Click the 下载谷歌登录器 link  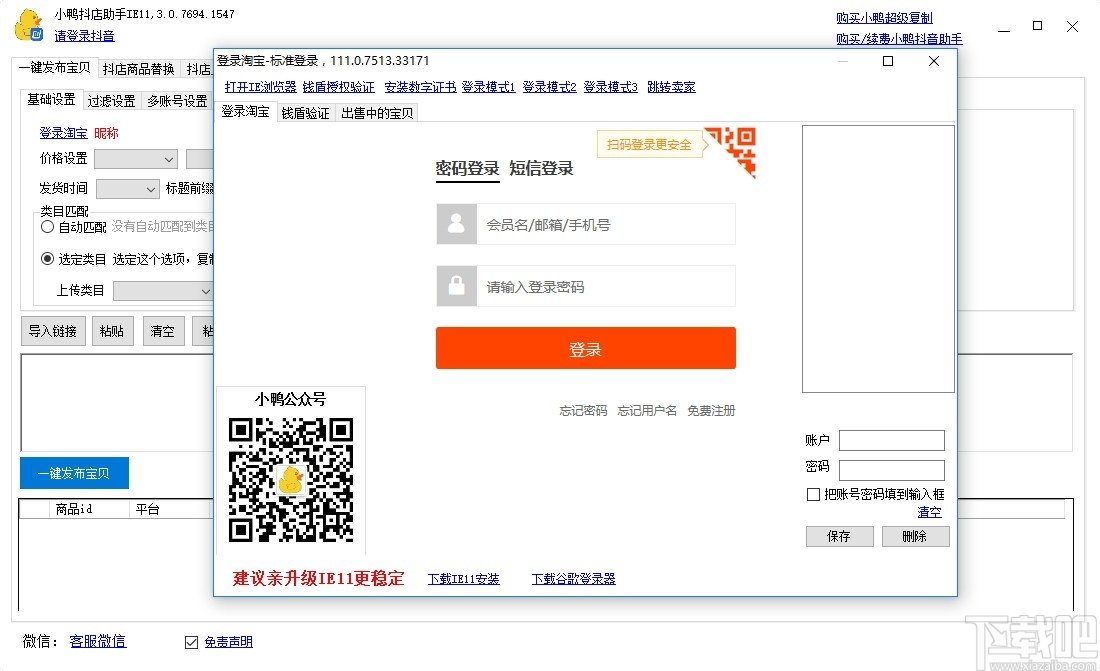coord(573,579)
